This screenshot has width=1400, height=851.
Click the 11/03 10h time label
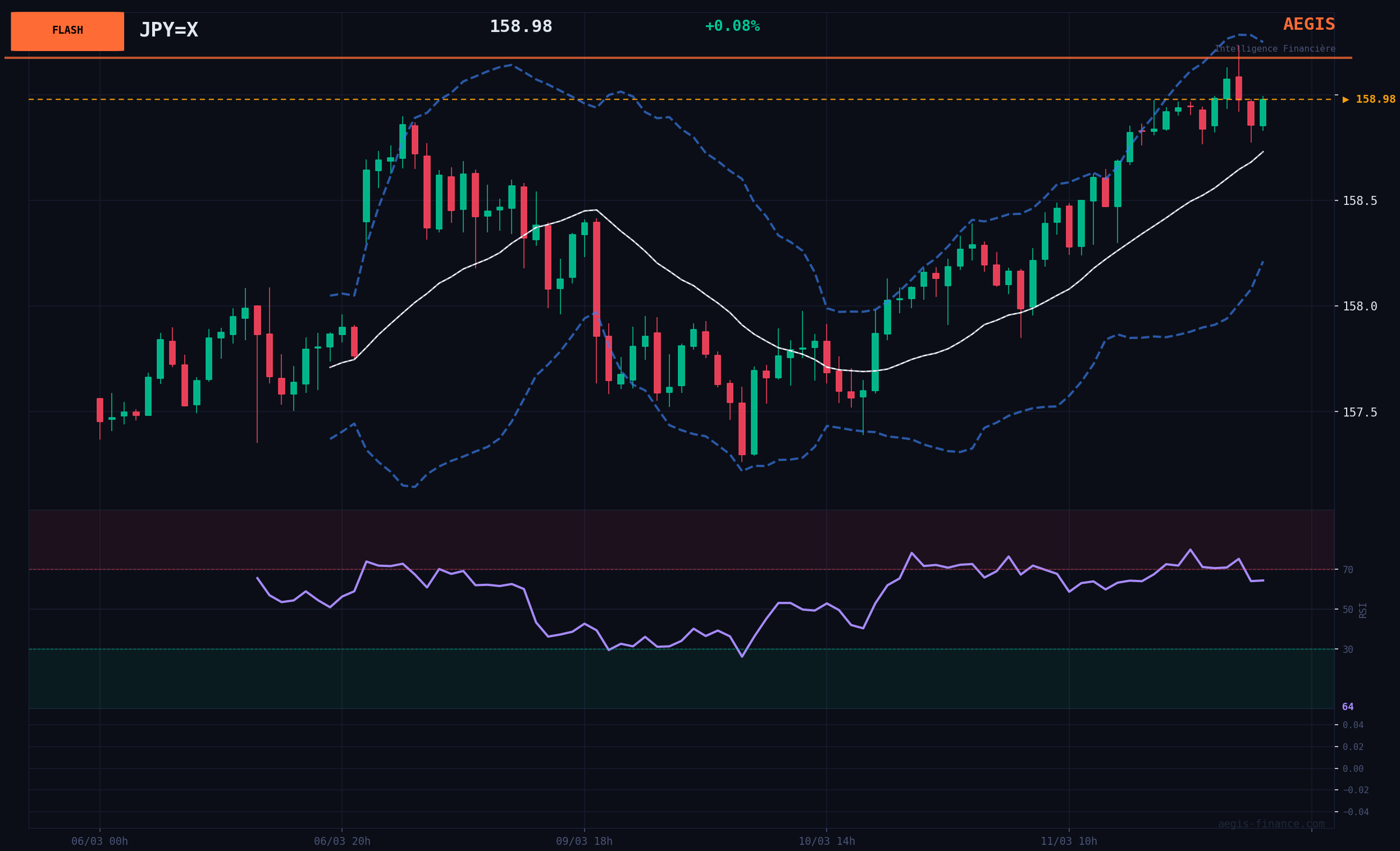click(1069, 841)
